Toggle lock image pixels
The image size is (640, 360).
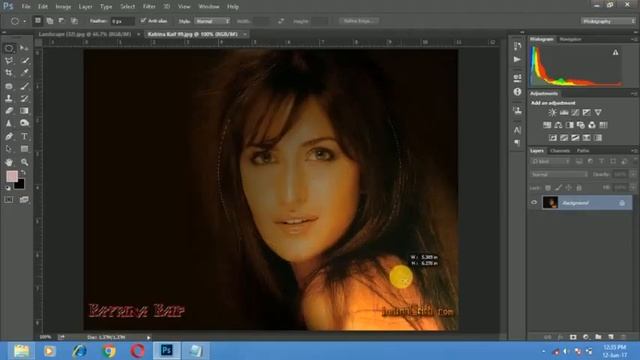coord(558,188)
